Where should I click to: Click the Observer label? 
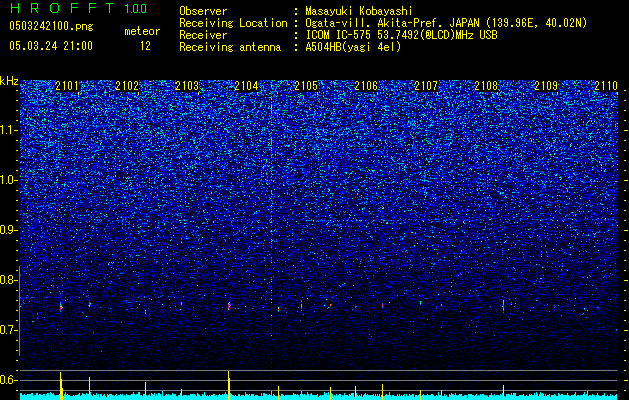[203, 11]
